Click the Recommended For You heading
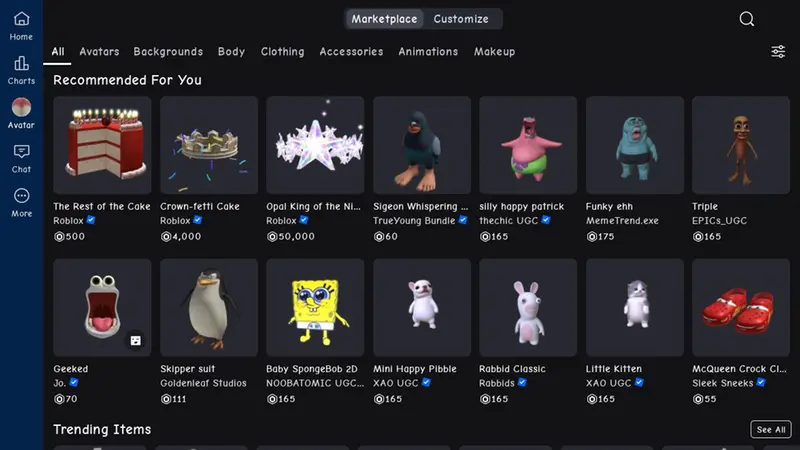The height and width of the screenshot is (450, 800). click(127, 80)
